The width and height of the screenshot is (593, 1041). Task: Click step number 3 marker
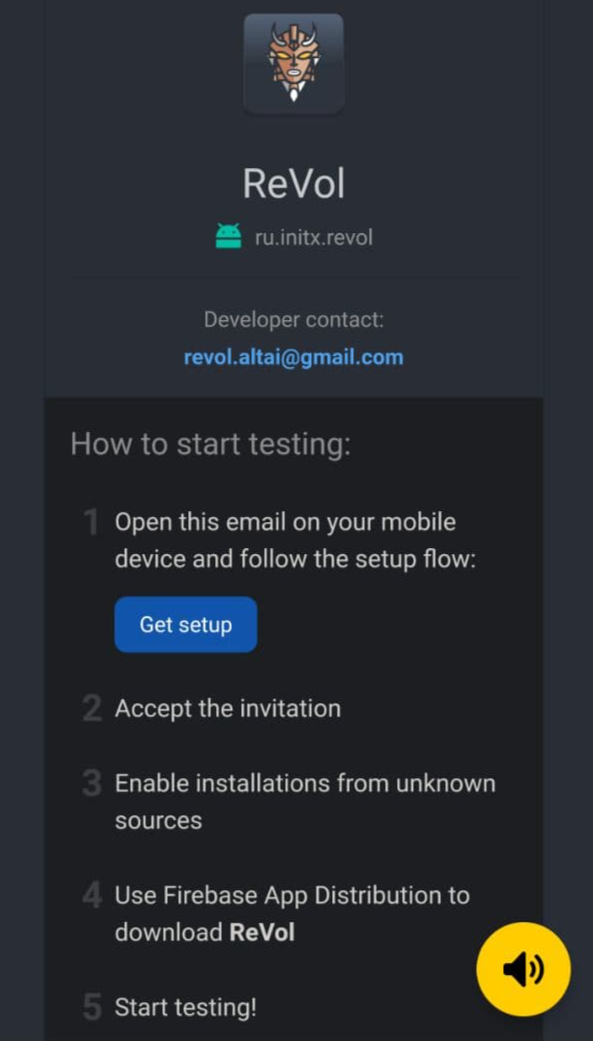pyautogui.click(x=92, y=784)
